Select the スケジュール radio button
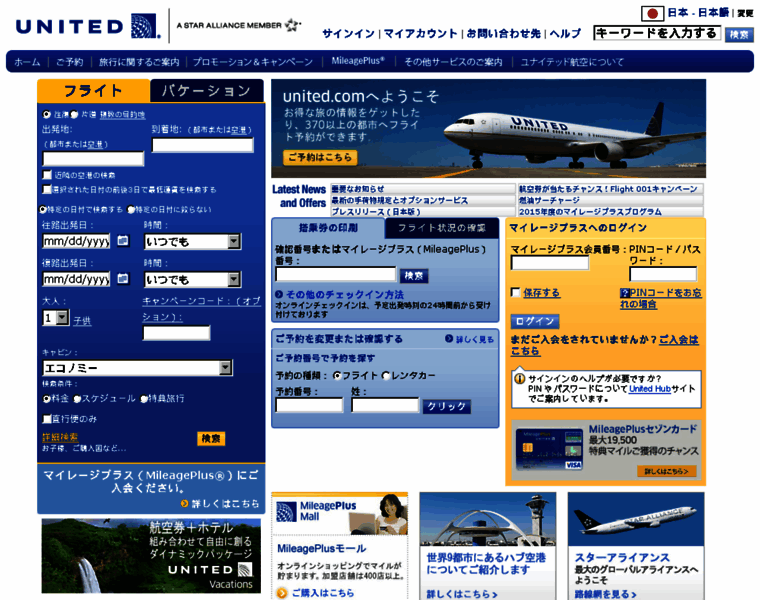The image size is (760, 600). point(78,398)
